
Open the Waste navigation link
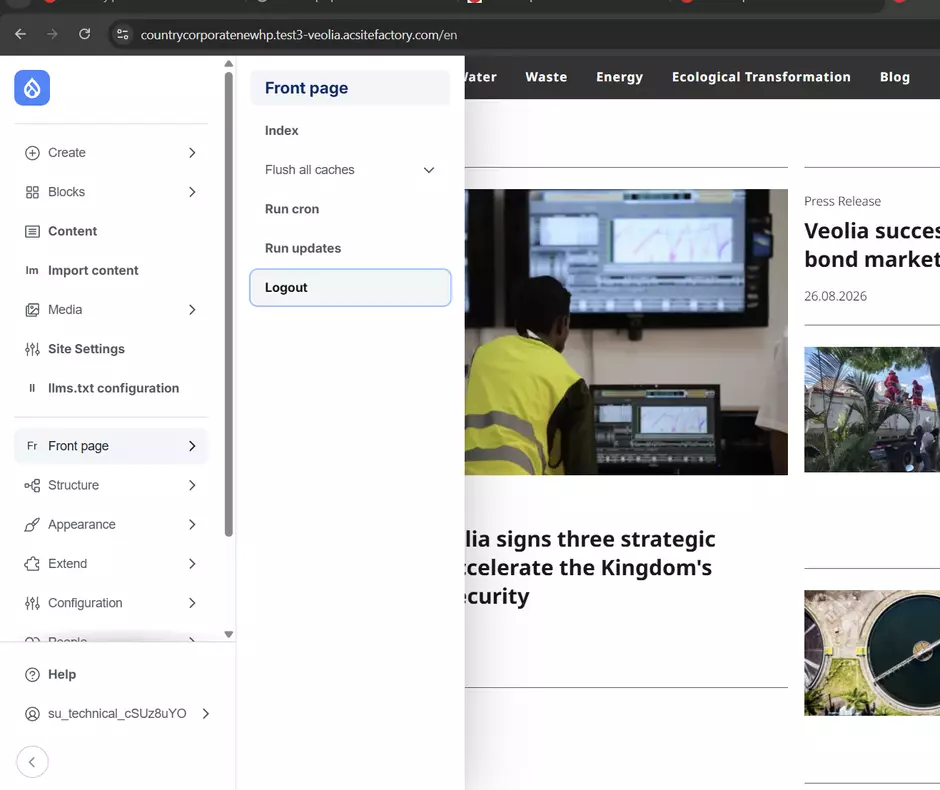point(546,77)
